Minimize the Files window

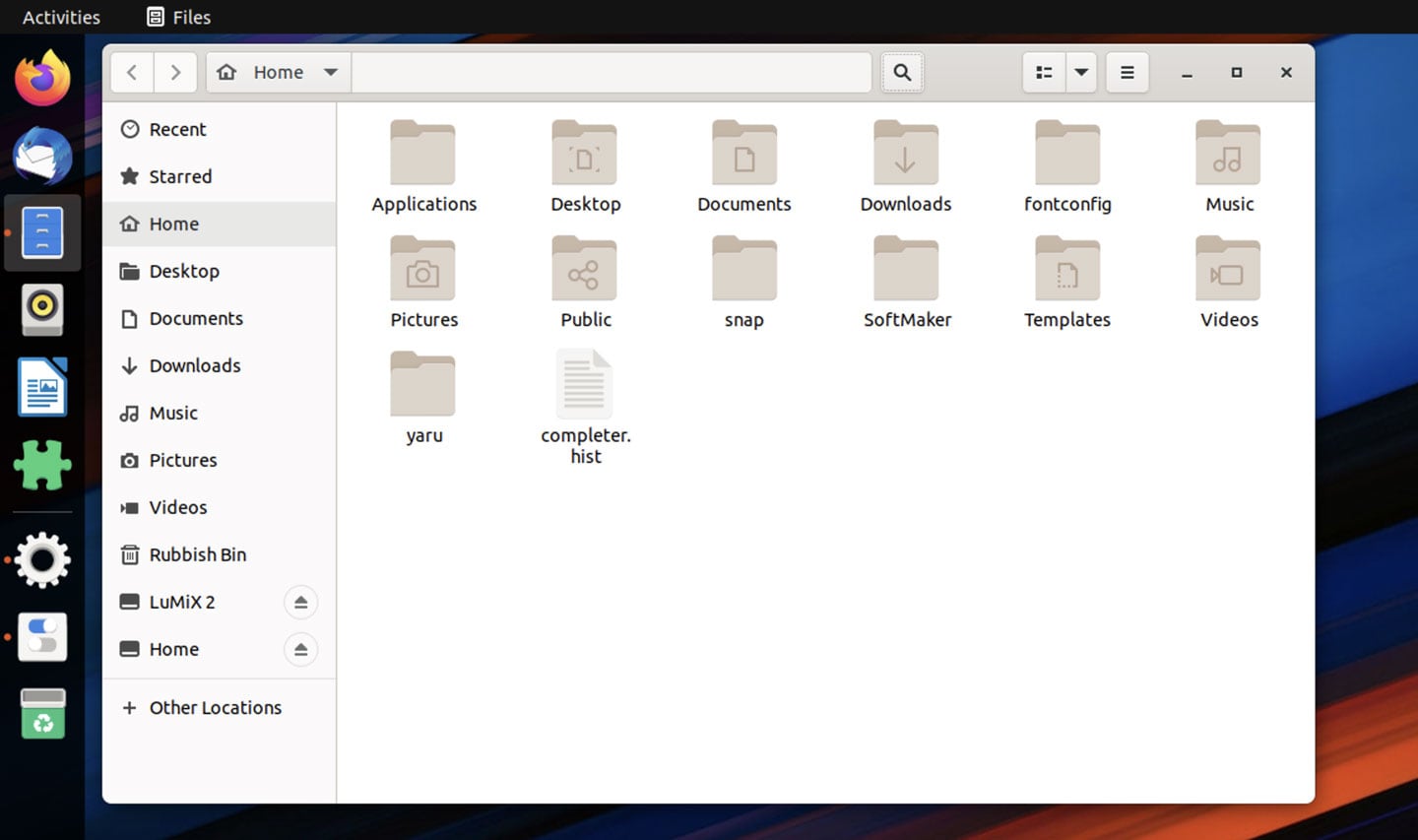[x=1187, y=73]
